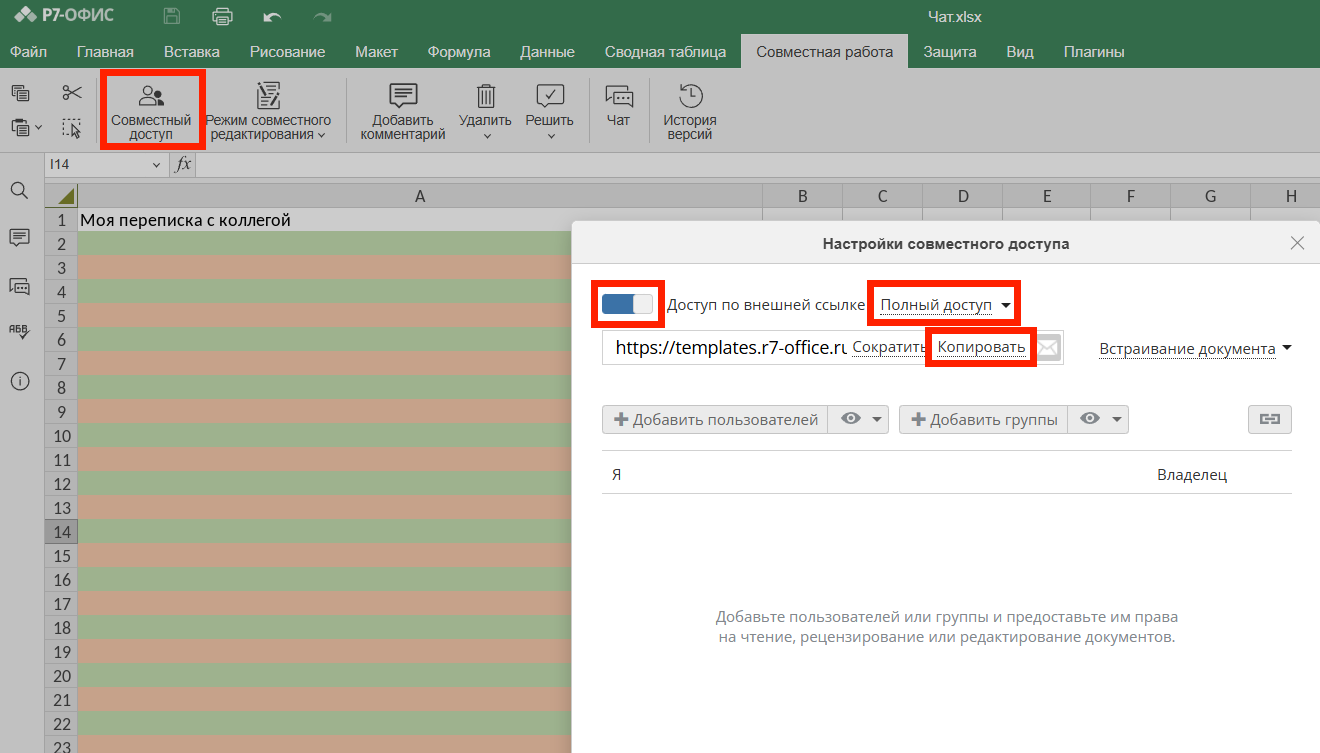Redo the last undone action
The image size is (1320, 753).
322,17
